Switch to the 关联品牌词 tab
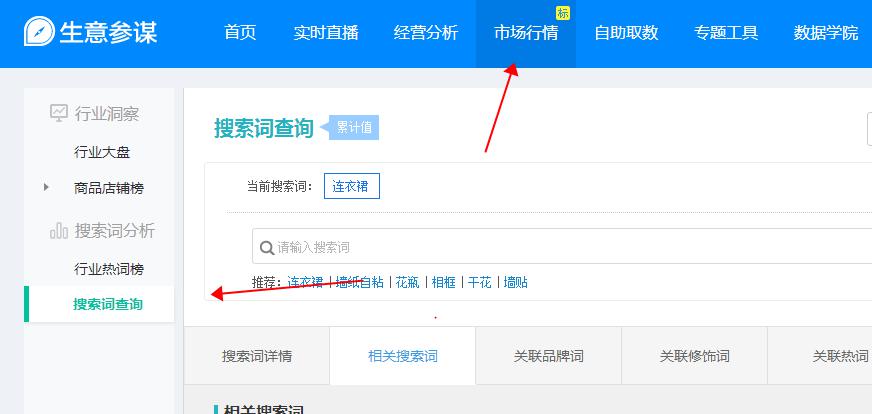872x414 pixels. click(x=549, y=356)
